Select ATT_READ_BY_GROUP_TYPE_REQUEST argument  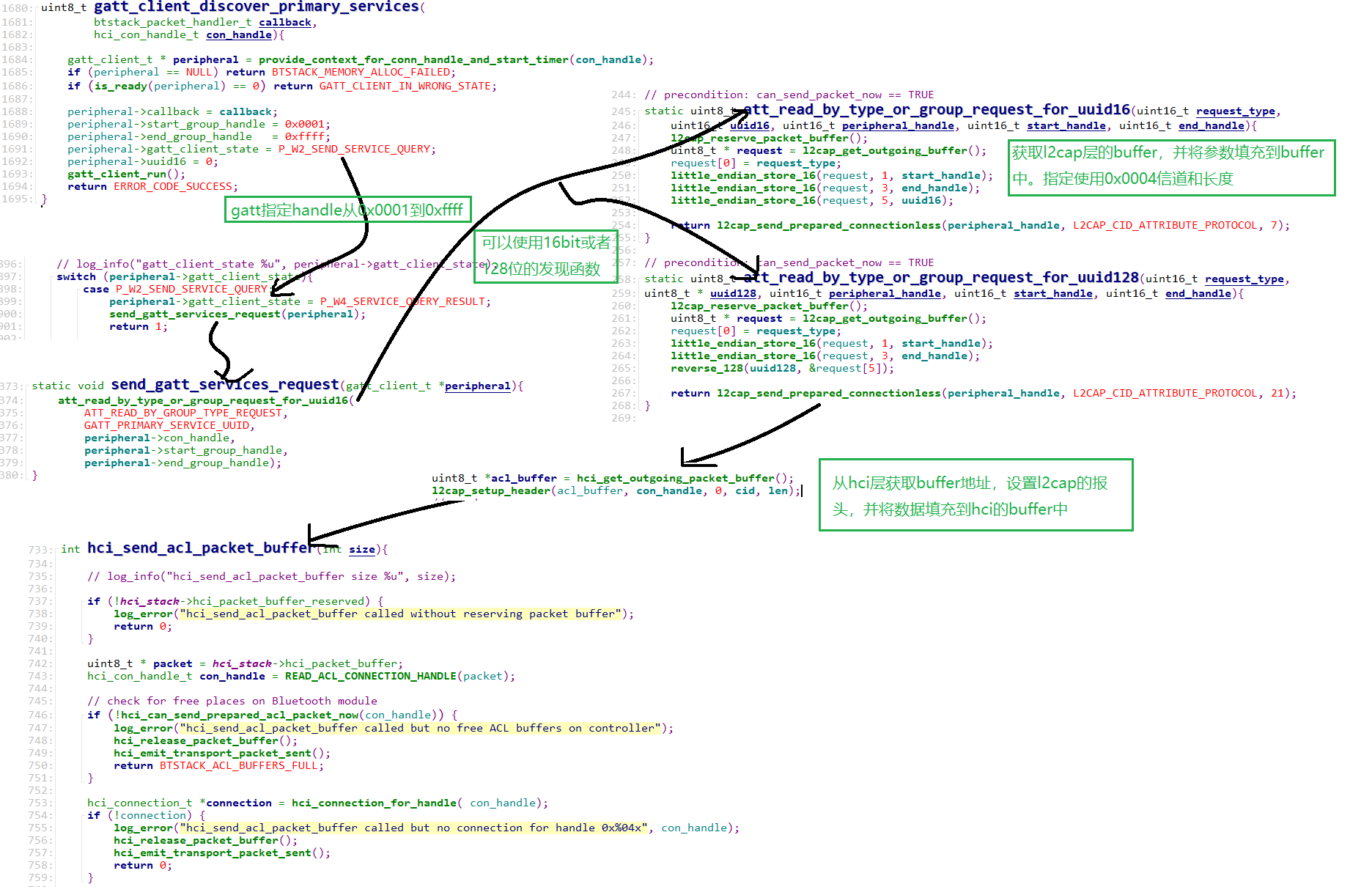tap(183, 413)
